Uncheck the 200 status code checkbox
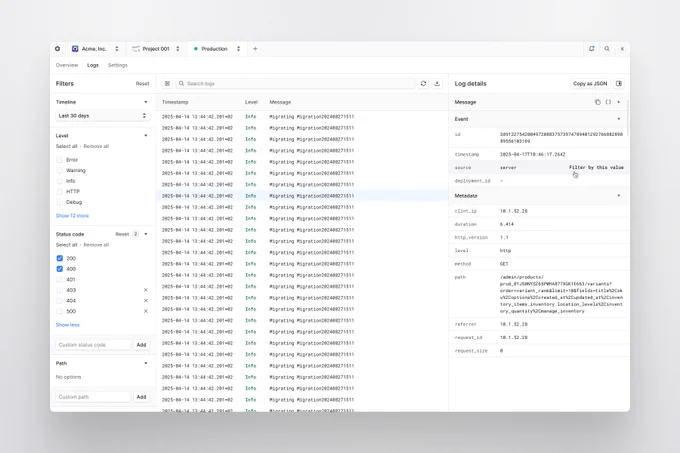The height and width of the screenshot is (453, 680). click(x=60, y=258)
